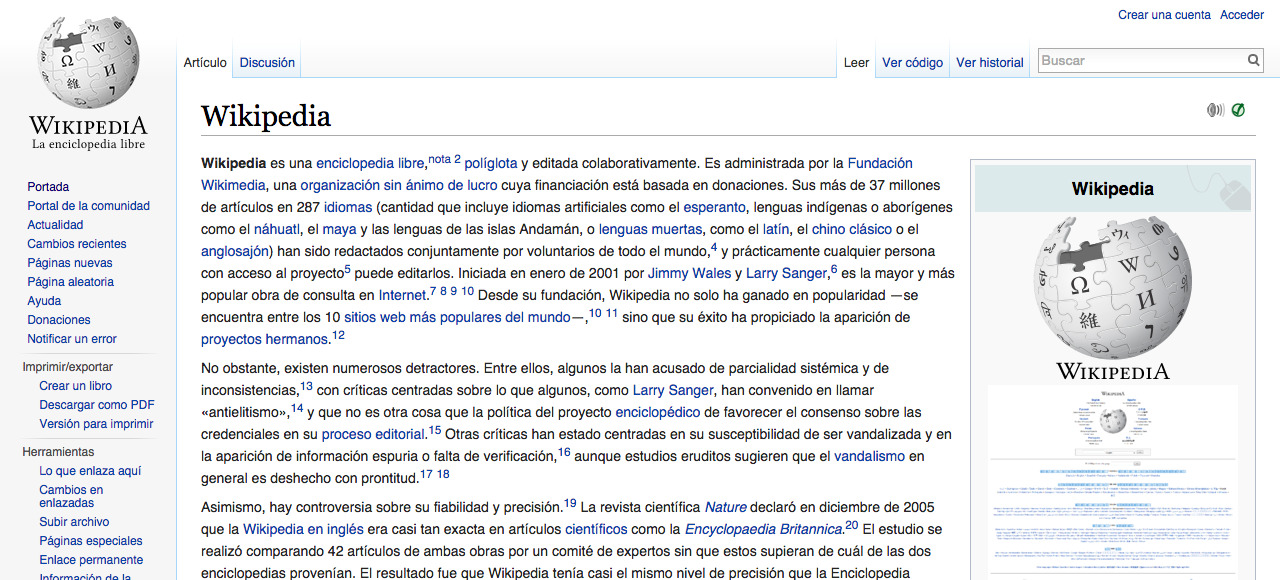This screenshot has height=580, width=1280.
Task: Click the magnifying glass search icon
Action: tap(1254, 61)
